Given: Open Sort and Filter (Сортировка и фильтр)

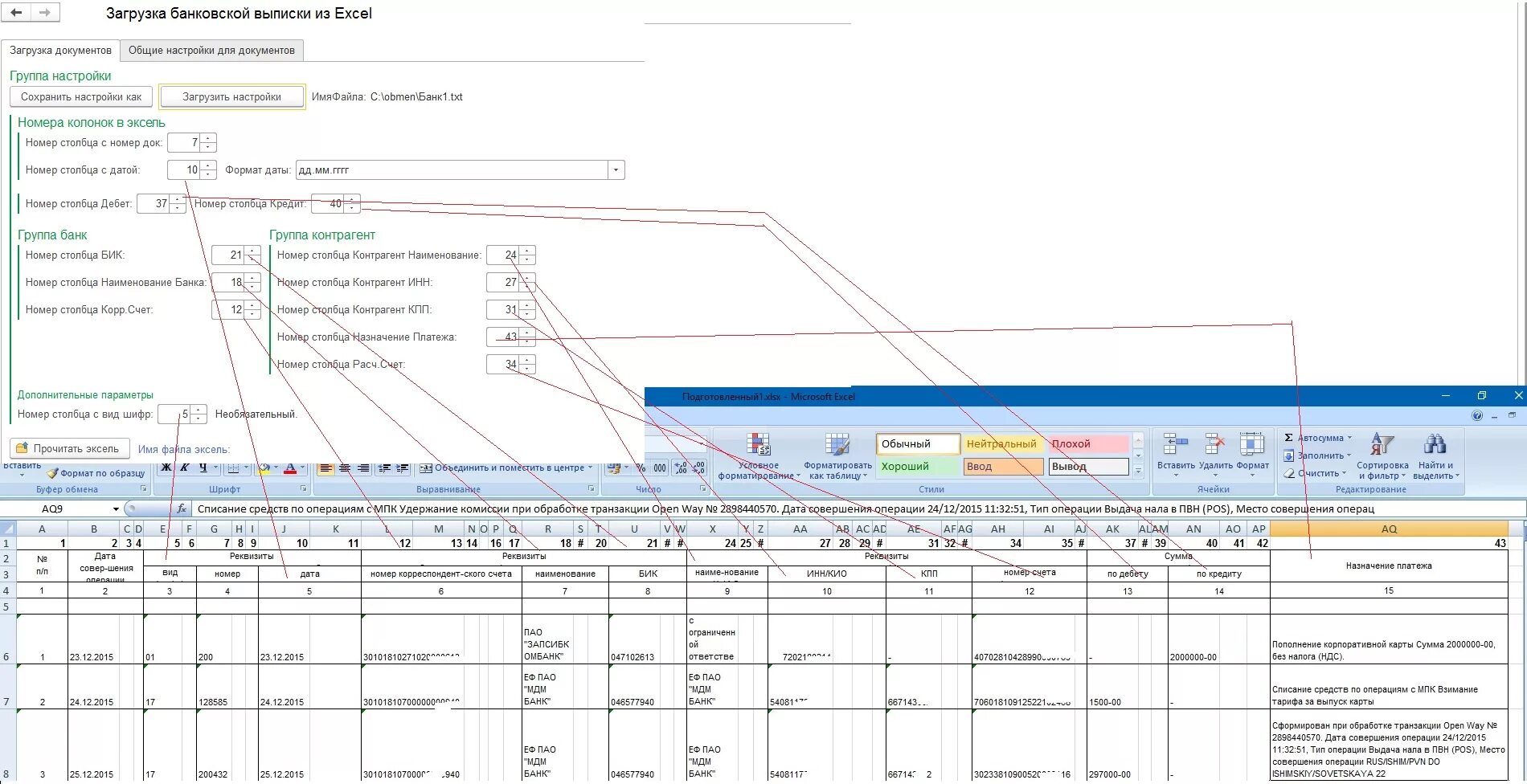Looking at the screenshot, I should tap(1382, 456).
